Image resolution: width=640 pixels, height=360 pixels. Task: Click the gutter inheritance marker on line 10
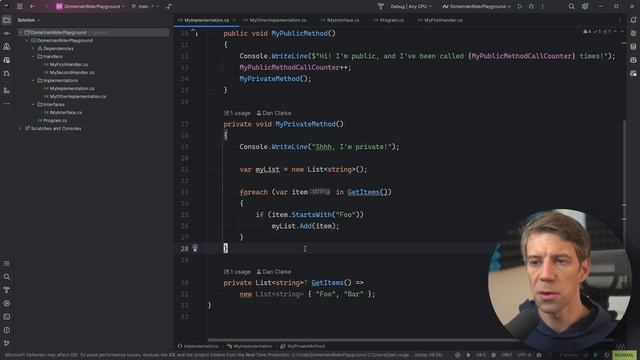(x=194, y=33)
